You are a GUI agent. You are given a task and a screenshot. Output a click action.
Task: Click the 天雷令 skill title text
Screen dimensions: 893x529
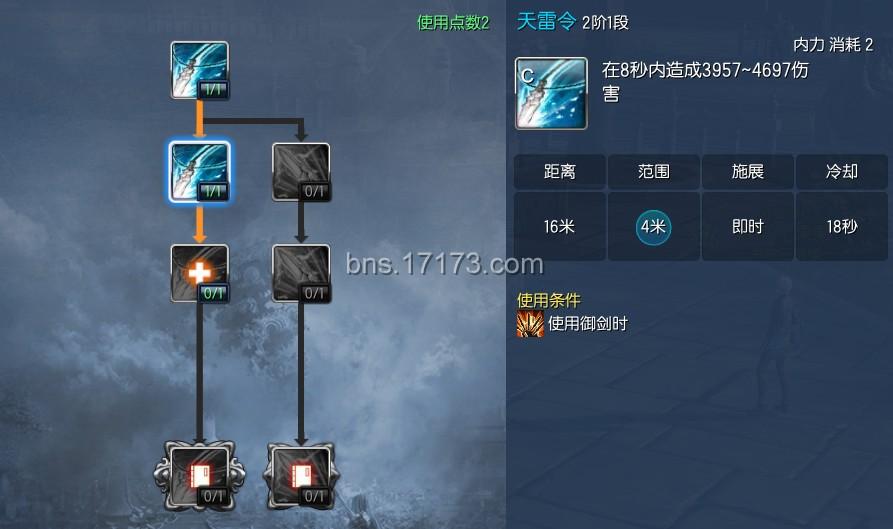pyautogui.click(x=547, y=22)
